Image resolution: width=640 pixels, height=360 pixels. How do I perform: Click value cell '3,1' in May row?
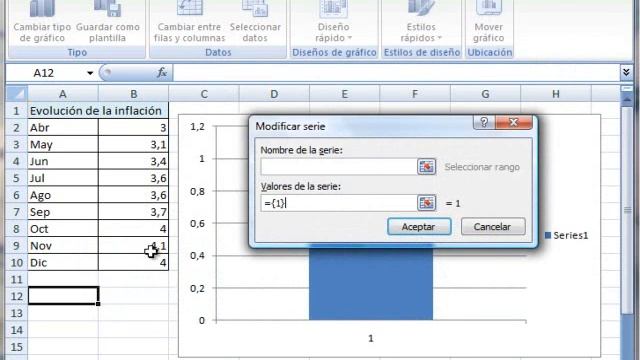(x=133, y=144)
